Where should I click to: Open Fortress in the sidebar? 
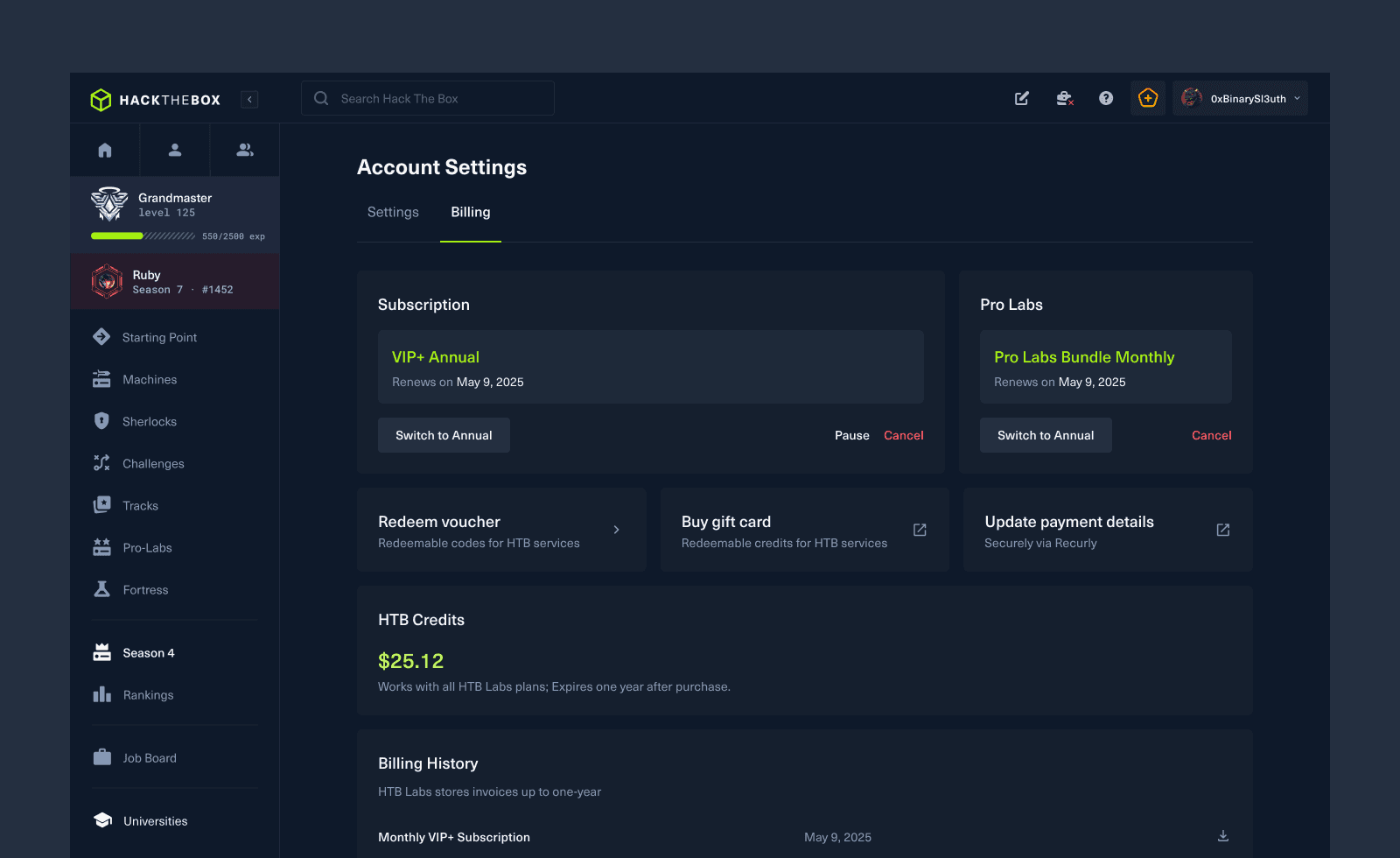tap(145, 589)
